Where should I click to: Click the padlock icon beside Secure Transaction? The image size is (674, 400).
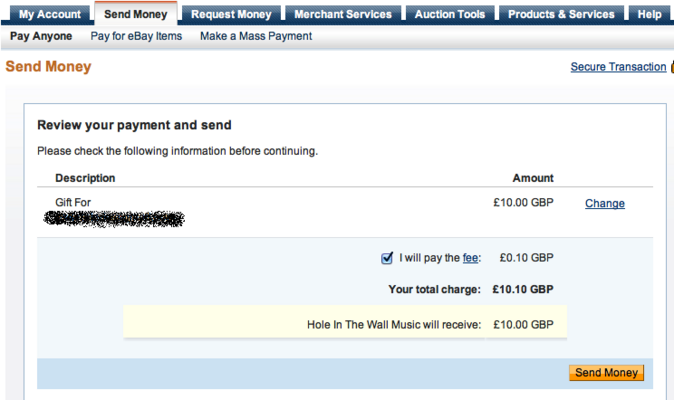[671, 67]
